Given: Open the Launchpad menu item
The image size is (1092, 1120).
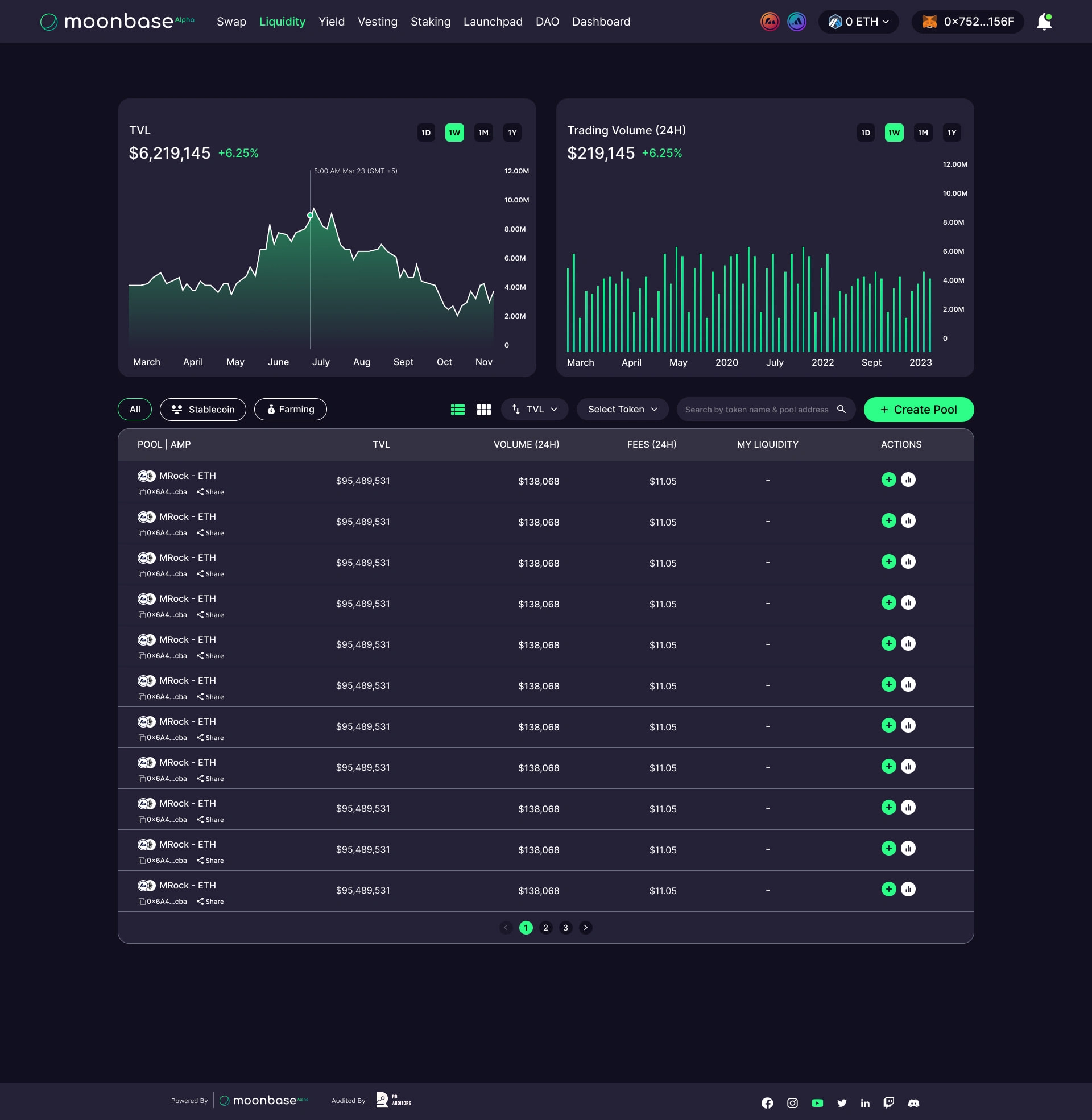Looking at the screenshot, I should point(493,22).
